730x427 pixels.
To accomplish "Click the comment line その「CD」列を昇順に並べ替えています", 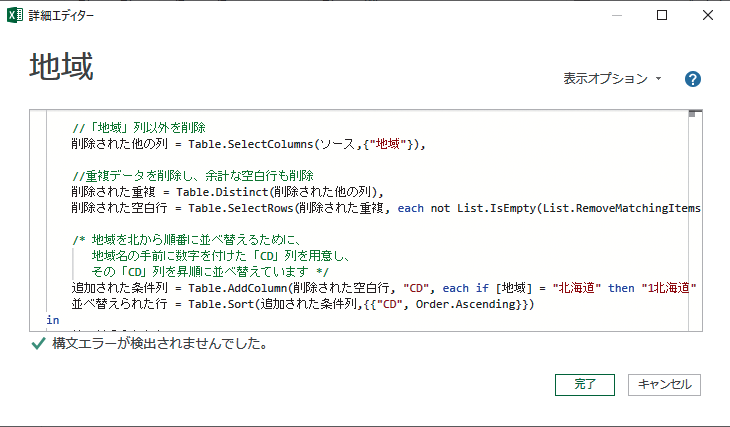I will 210,271.
